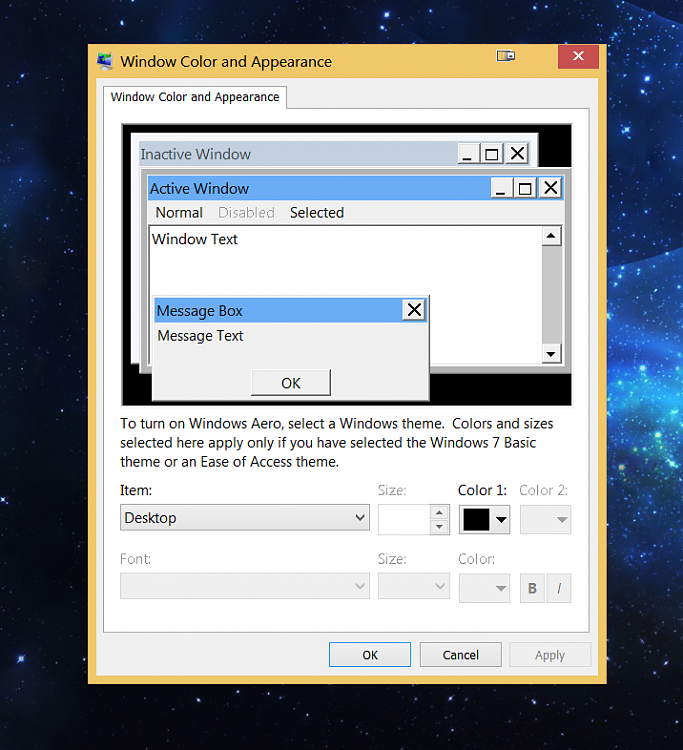This screenshot has height=750, width=683.
Task: Toggle the Bold font button
Action: 532,588
